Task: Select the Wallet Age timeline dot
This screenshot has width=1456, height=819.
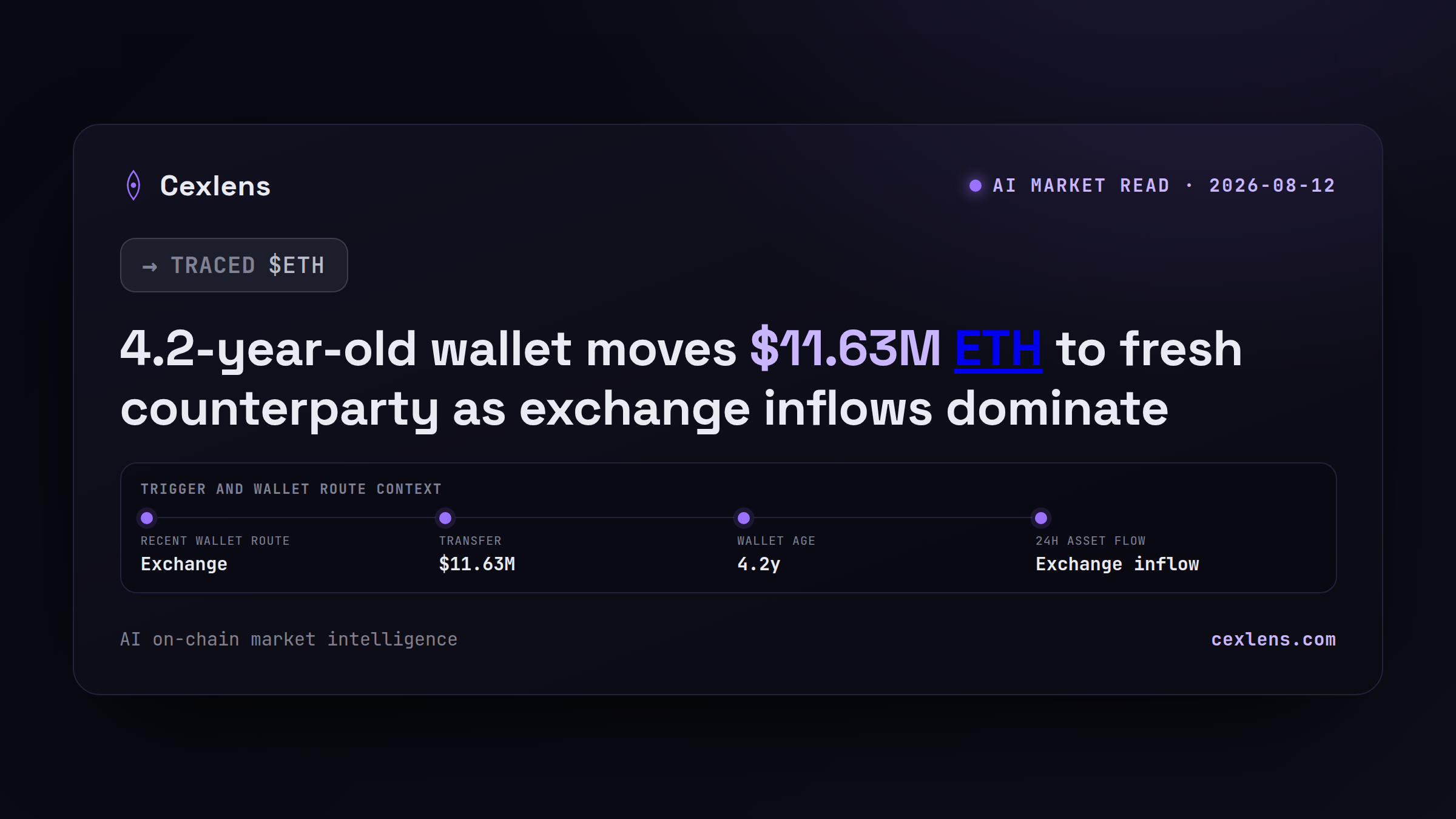Action: click(x=744, y=518)
